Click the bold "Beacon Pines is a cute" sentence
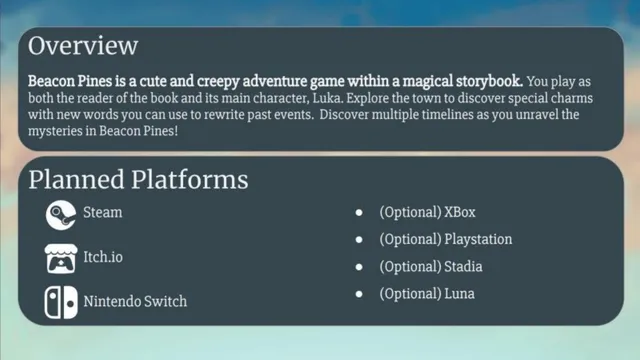This screenshot has height=360, width=640. click(x=275, y=81)
